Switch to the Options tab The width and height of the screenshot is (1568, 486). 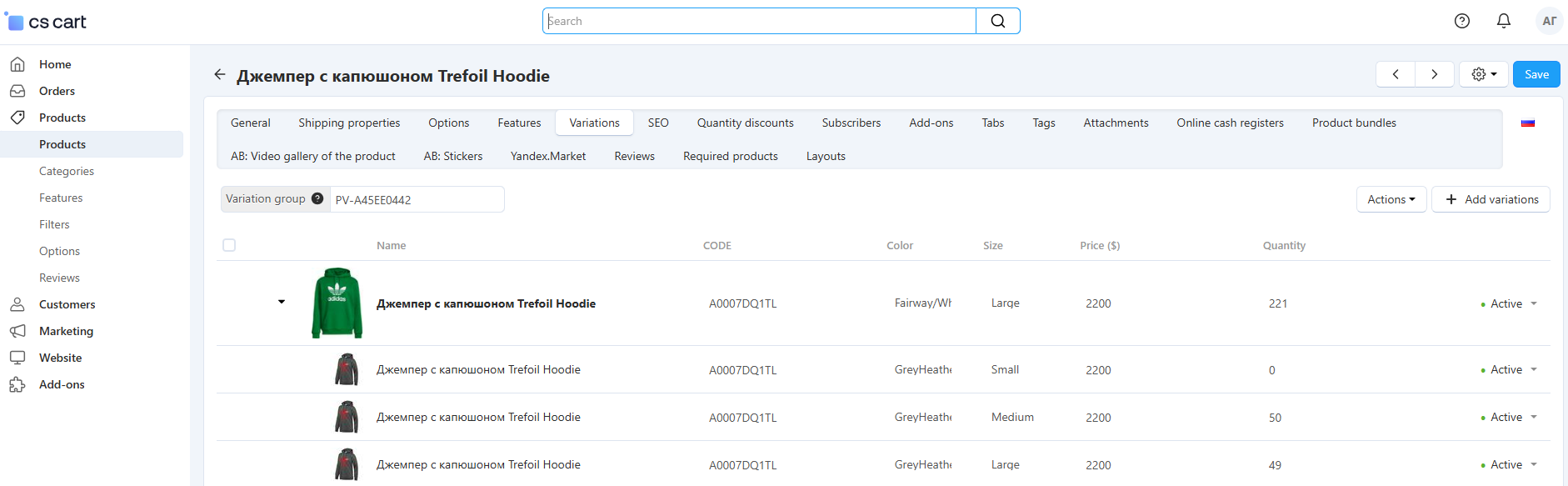pyautogui.click(x=449, y=123)
